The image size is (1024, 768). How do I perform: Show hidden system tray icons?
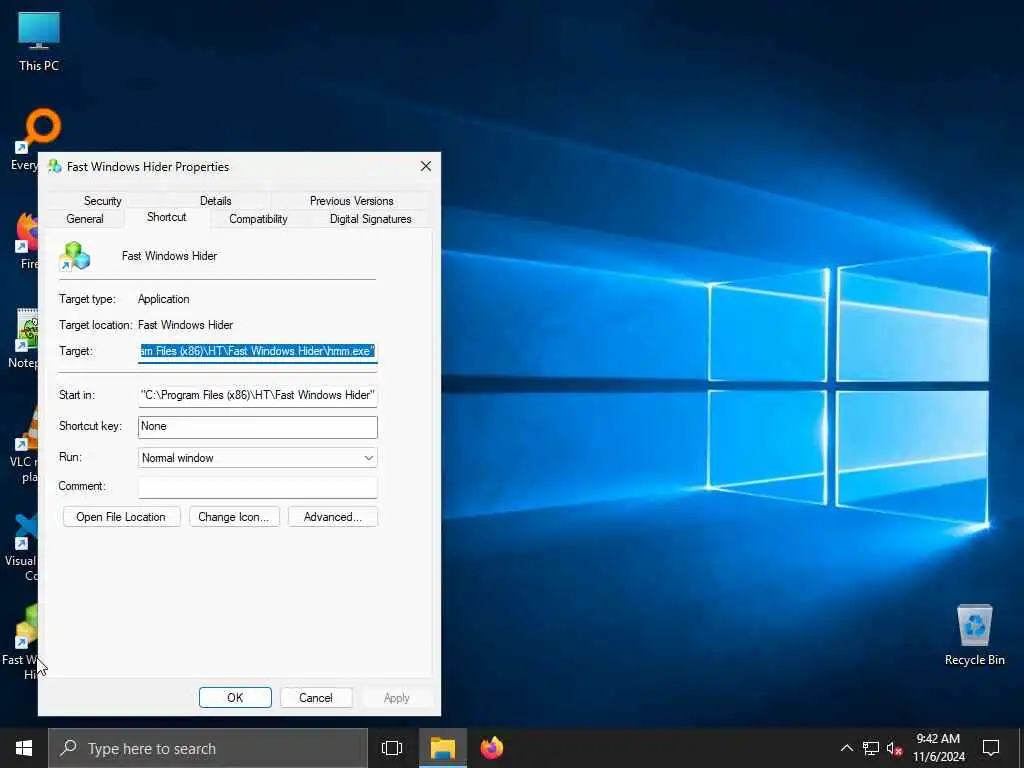pos(846,748)
